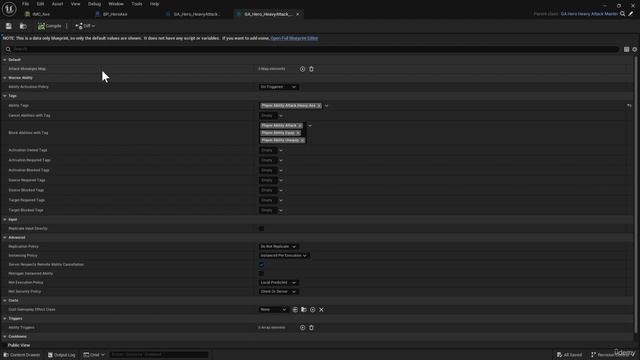Image resolution: width=640 pixels, height=360 pixels.
Task: Click the console command input field
Action: 159,355
